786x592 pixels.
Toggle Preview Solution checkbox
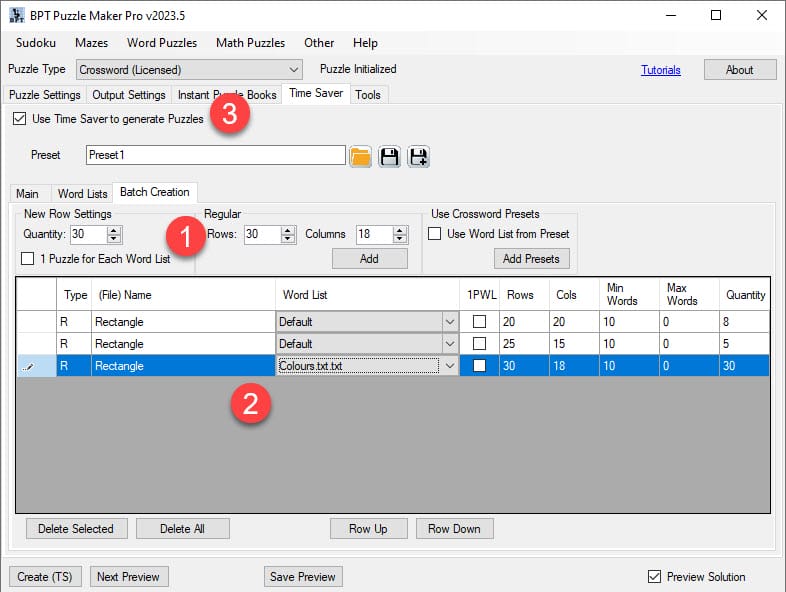(655, 576)
